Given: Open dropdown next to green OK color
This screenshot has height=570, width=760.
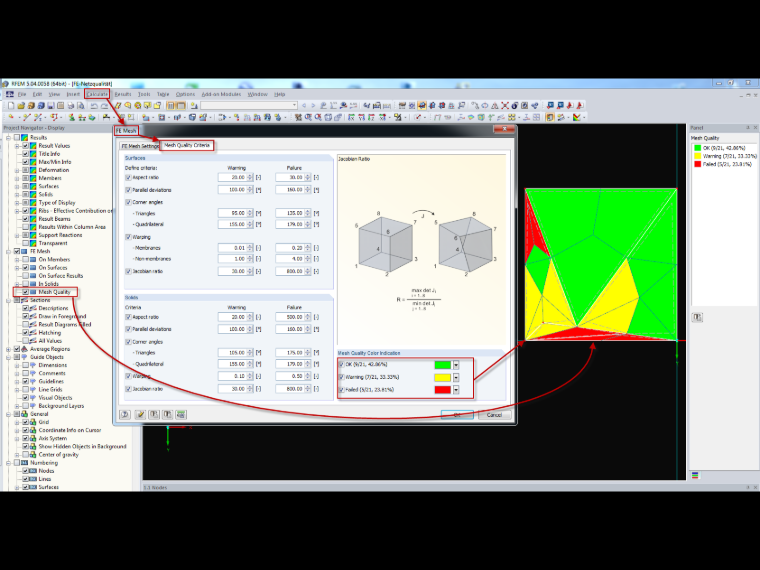Looking at the screenshot, I should coord(456,365).
